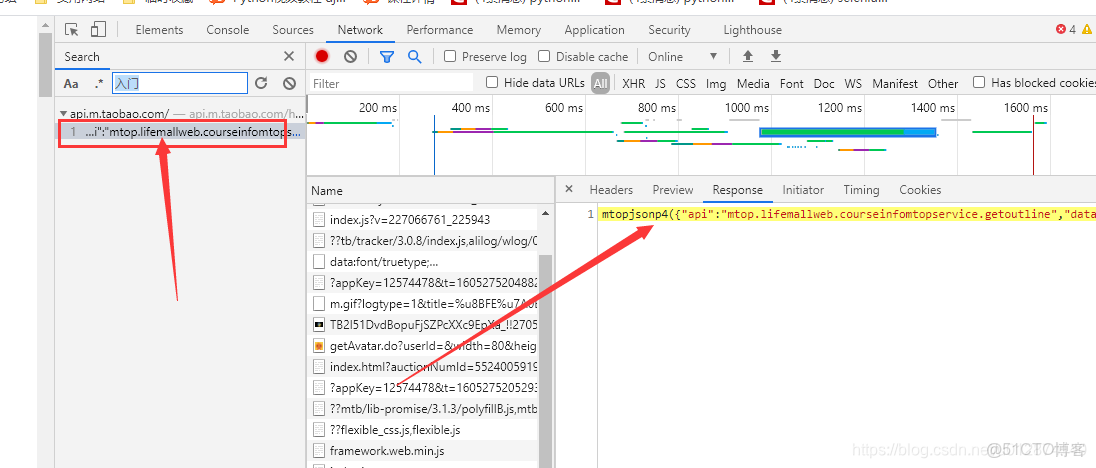Filter requests by JS
1096x468 pixels.
[x=660, y=84]
